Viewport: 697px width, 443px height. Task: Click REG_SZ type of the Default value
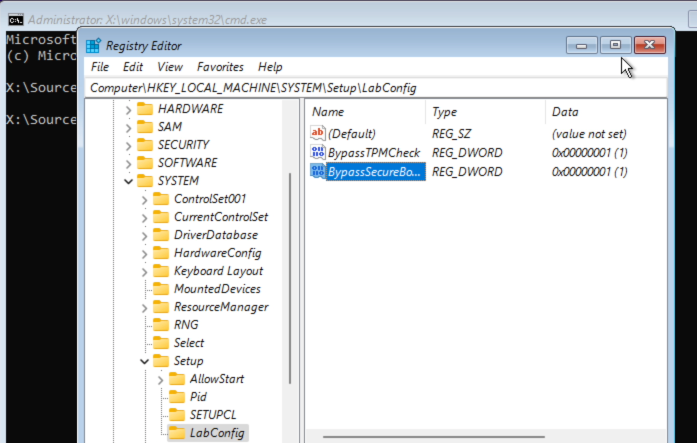(x=451, y=134)
